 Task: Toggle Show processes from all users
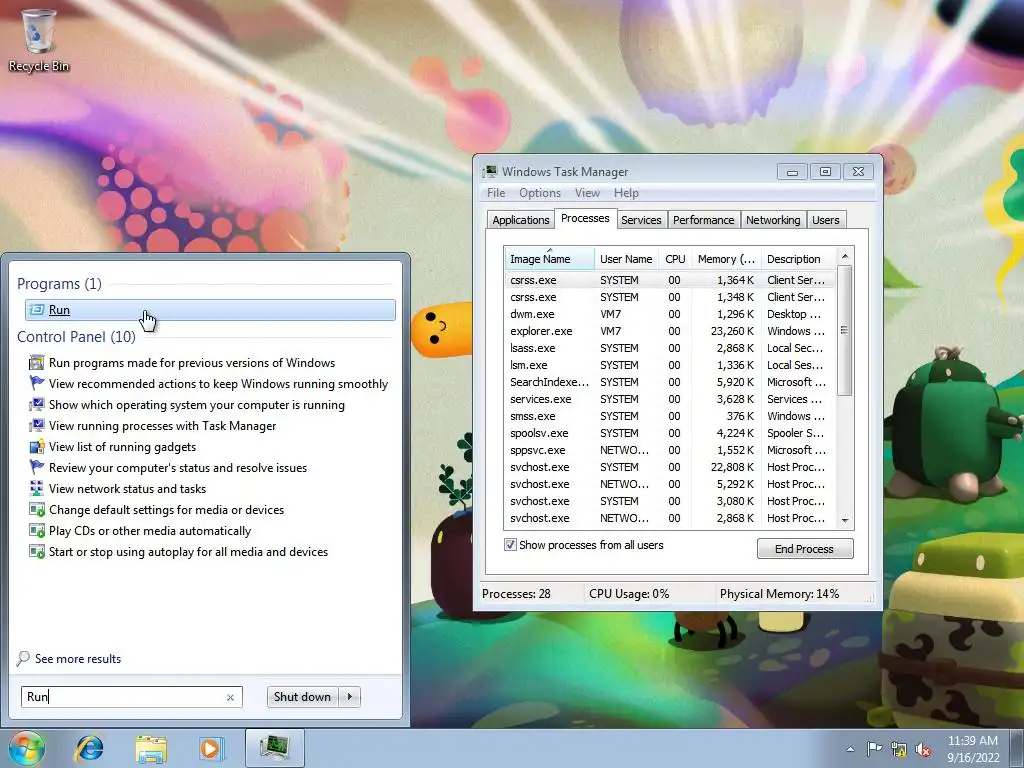[x=510, y=545]
